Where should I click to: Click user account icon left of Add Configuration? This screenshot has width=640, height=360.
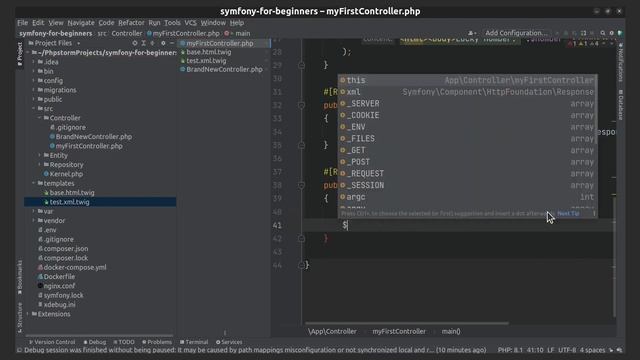pyautogui.click(x=471, y=33)
